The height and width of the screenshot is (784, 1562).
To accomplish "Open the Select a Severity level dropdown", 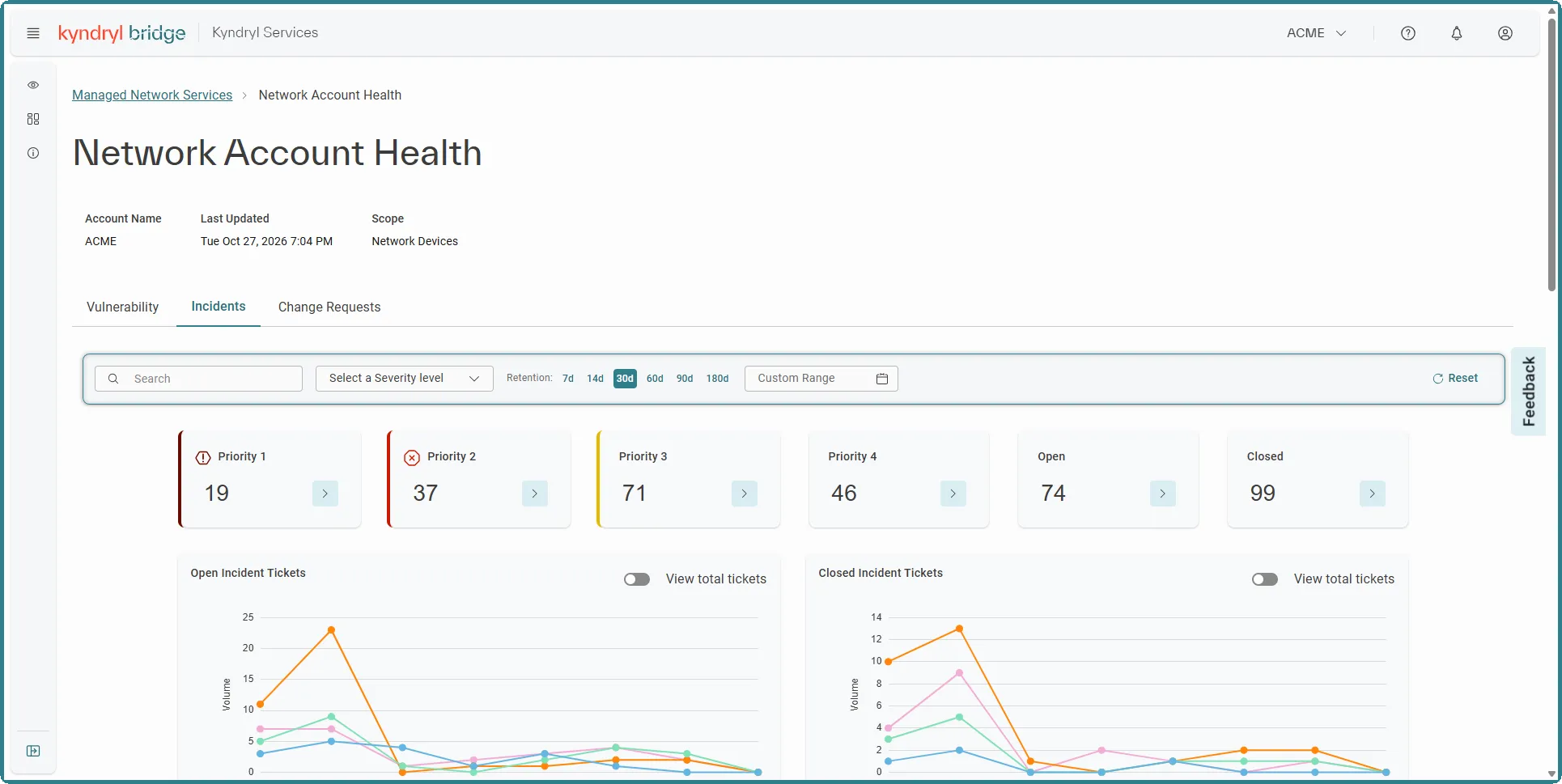I will (405, 379).
